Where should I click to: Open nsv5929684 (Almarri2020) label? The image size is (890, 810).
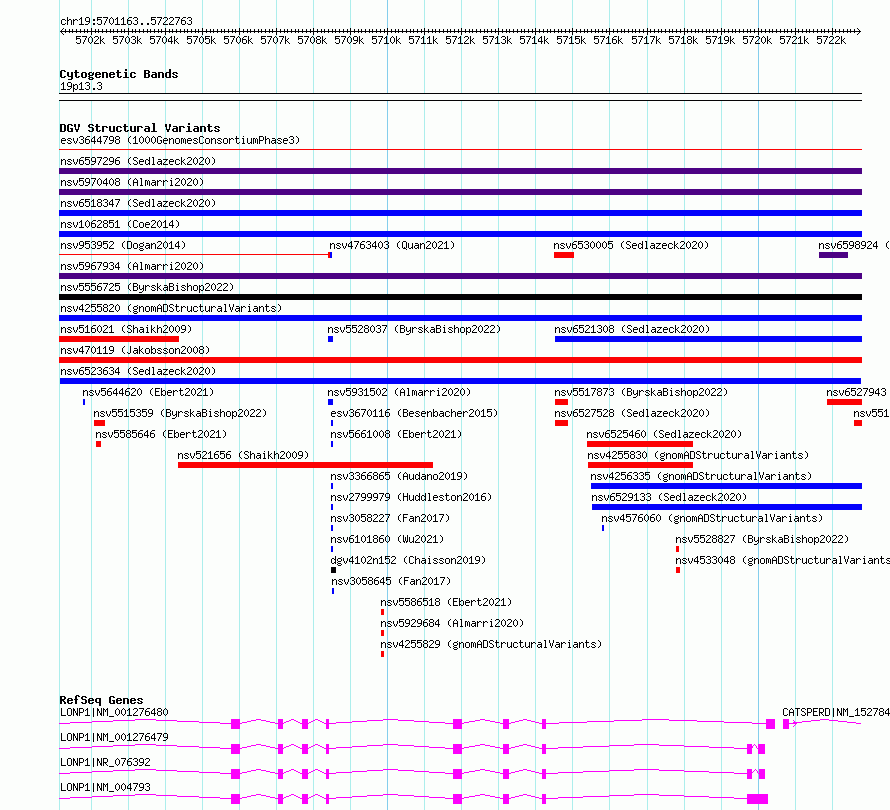(452, 623)
